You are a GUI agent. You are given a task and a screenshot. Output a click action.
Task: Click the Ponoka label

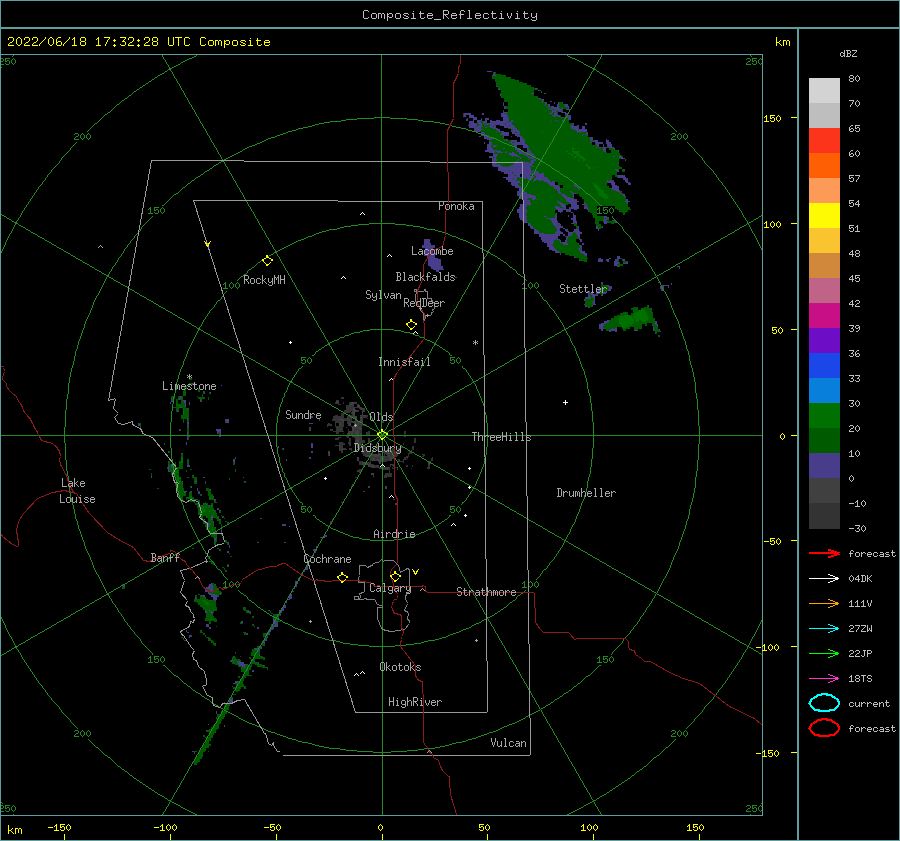click(x=456, y=206)
